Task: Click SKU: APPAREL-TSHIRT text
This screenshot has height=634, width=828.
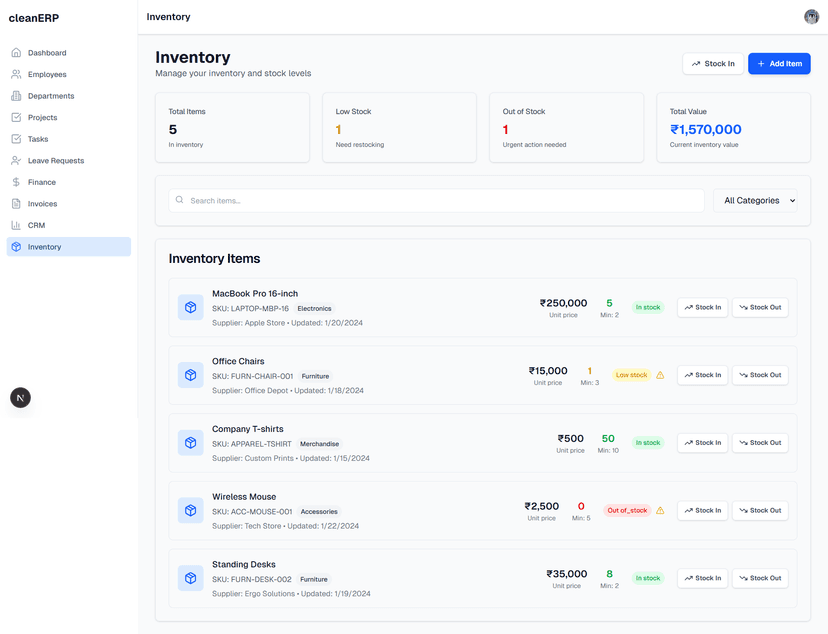Action: 252,444
